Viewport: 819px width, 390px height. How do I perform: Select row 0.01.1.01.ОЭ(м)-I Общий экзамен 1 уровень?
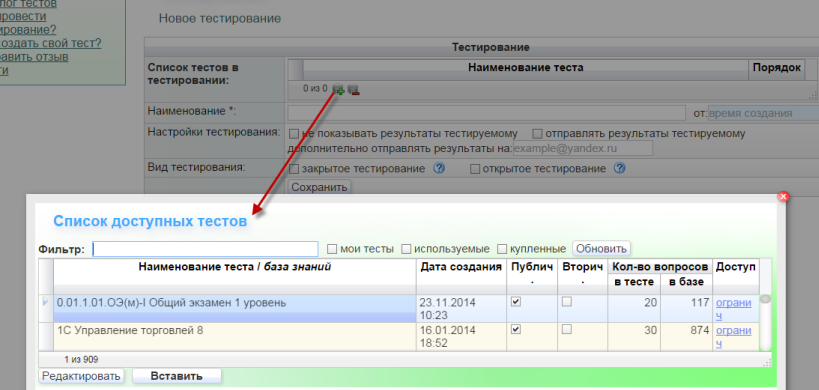click(x=235, y=308)
